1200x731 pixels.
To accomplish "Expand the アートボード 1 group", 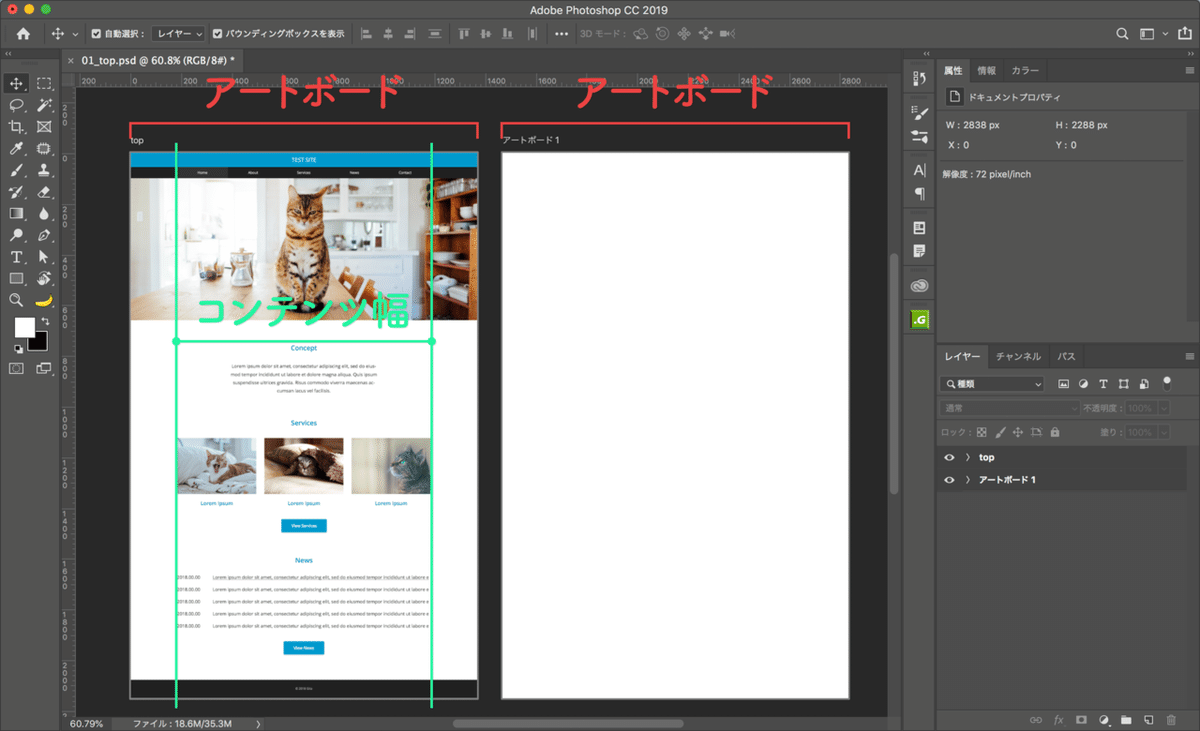I will pyautogui.click(x=968, y=480).
